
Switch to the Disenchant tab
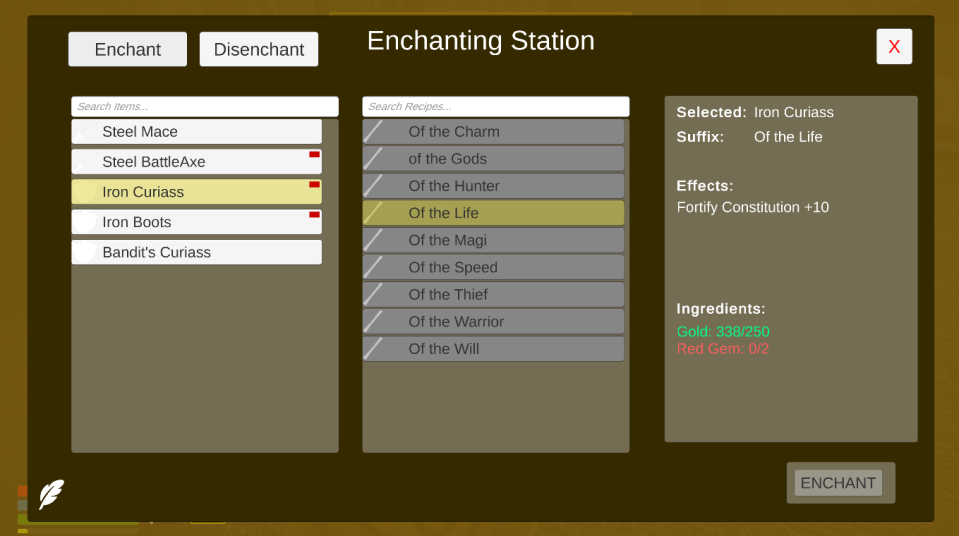(259, 49)
